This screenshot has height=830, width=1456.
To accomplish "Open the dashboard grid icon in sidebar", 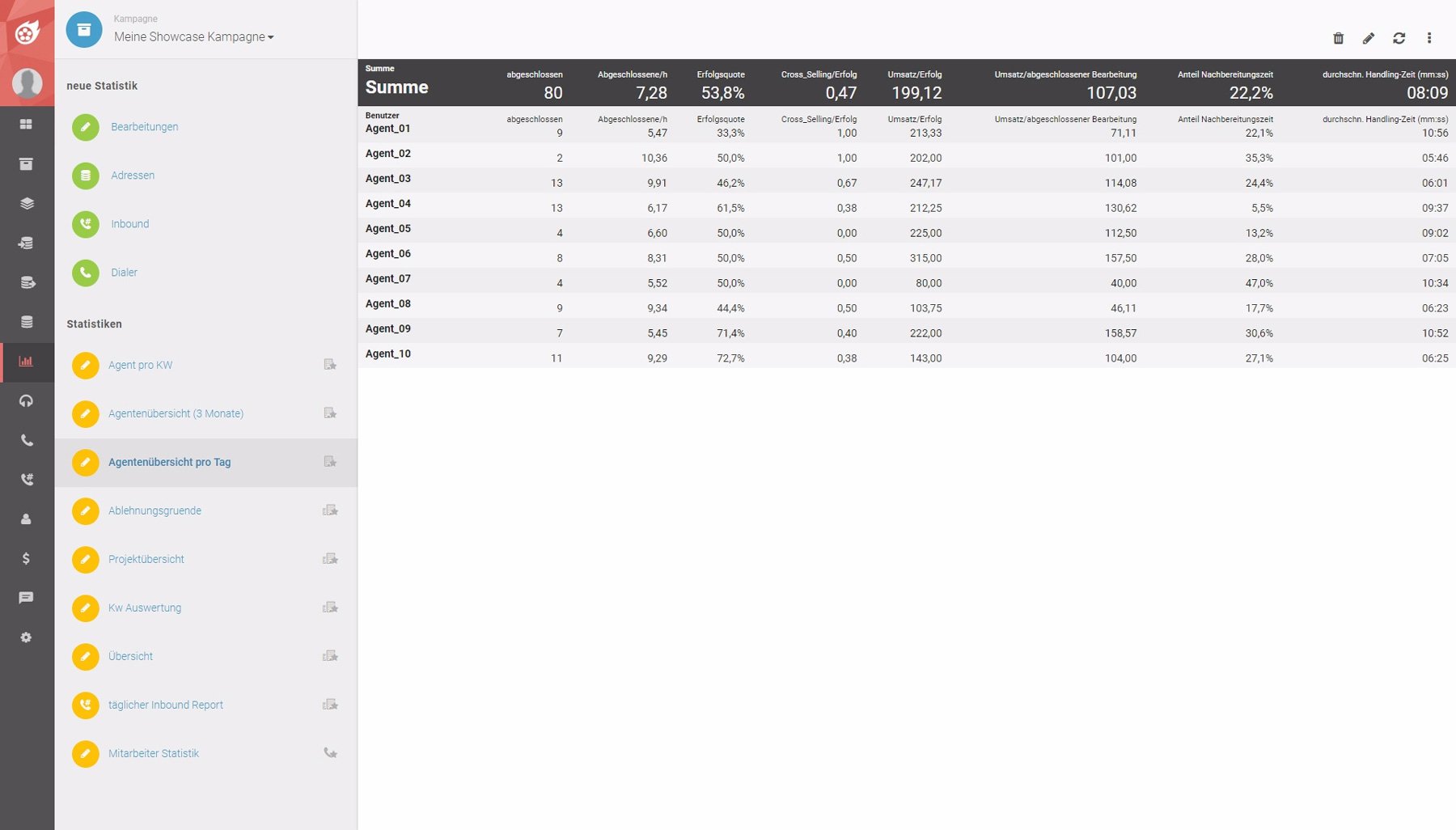I will pos(26,125).
